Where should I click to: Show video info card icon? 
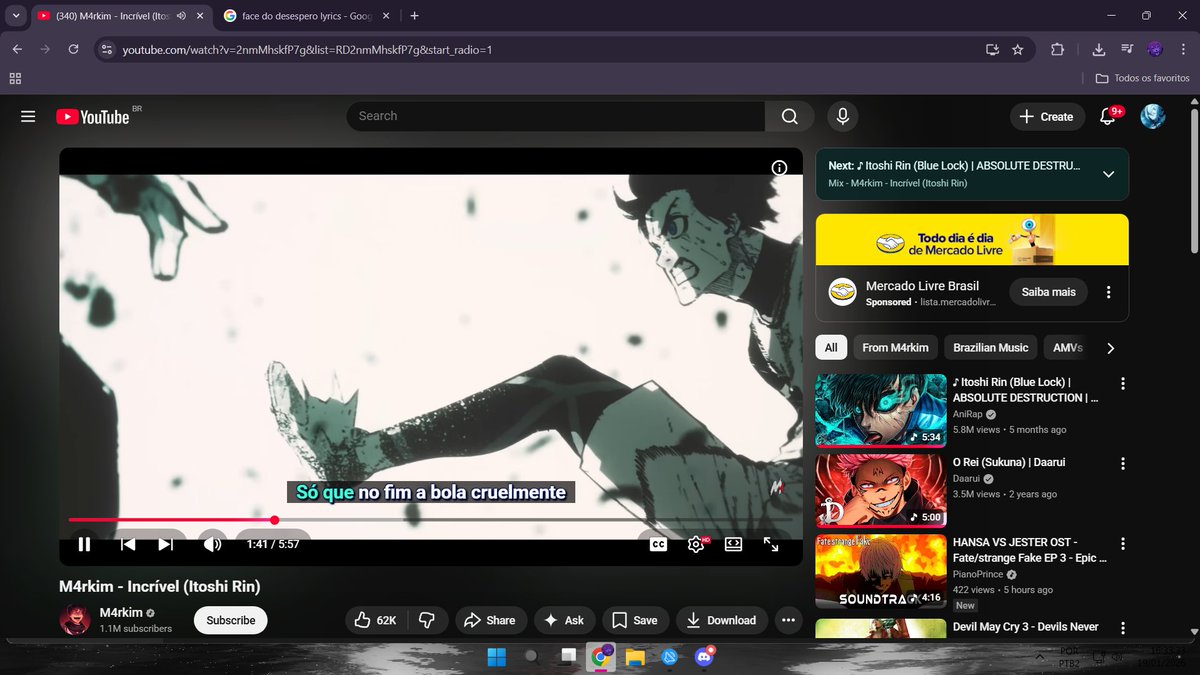click(779, 168)
